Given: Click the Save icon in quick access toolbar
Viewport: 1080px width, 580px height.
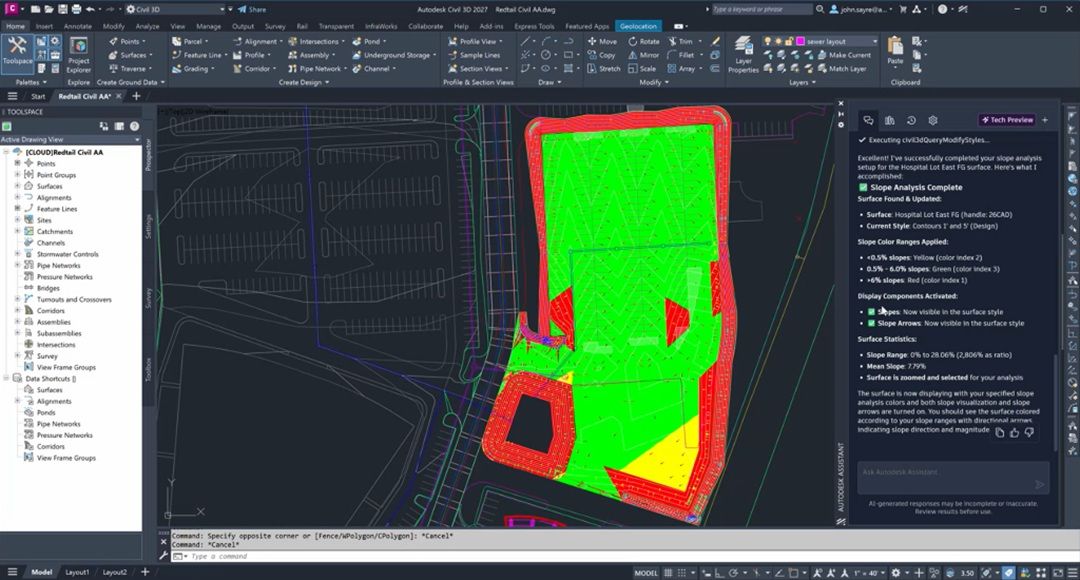Looking at the screenshot, I should point(63,10).
